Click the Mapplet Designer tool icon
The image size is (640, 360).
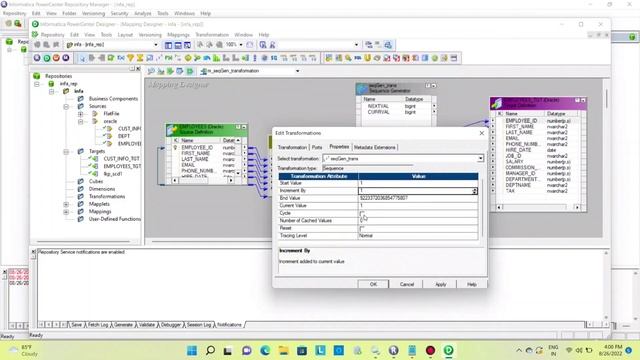[x=180, y=71]
